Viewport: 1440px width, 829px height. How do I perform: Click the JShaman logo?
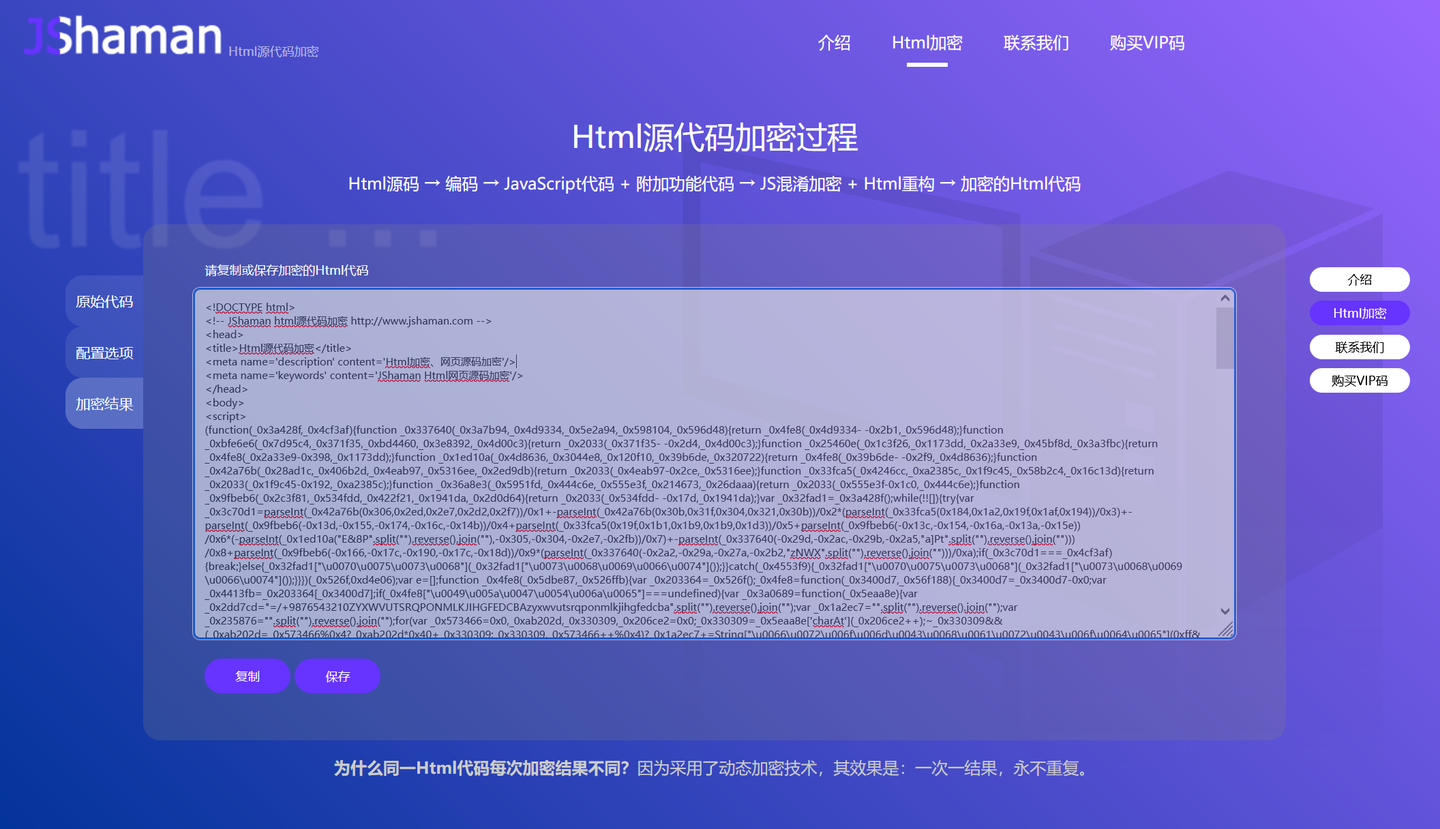pos(122,36)
